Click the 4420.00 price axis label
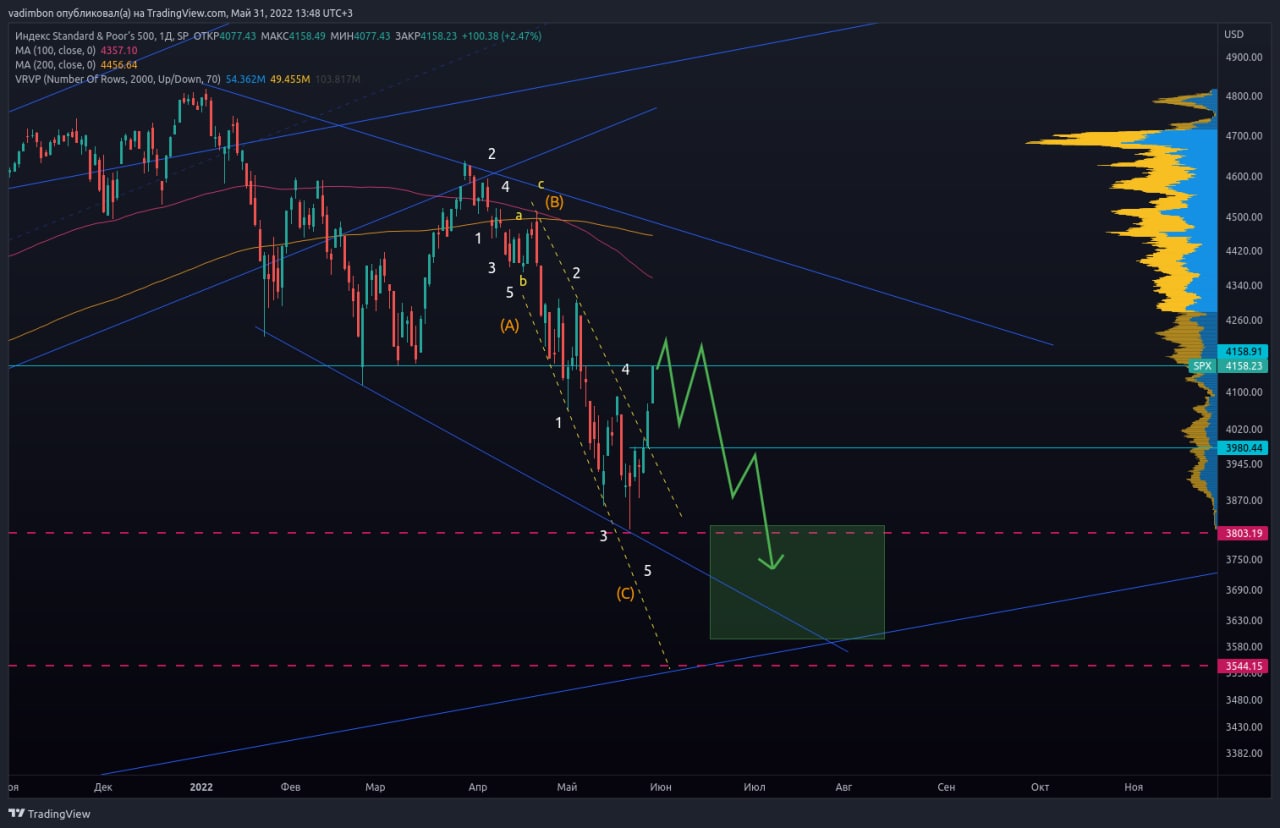 click(1243, 251)
